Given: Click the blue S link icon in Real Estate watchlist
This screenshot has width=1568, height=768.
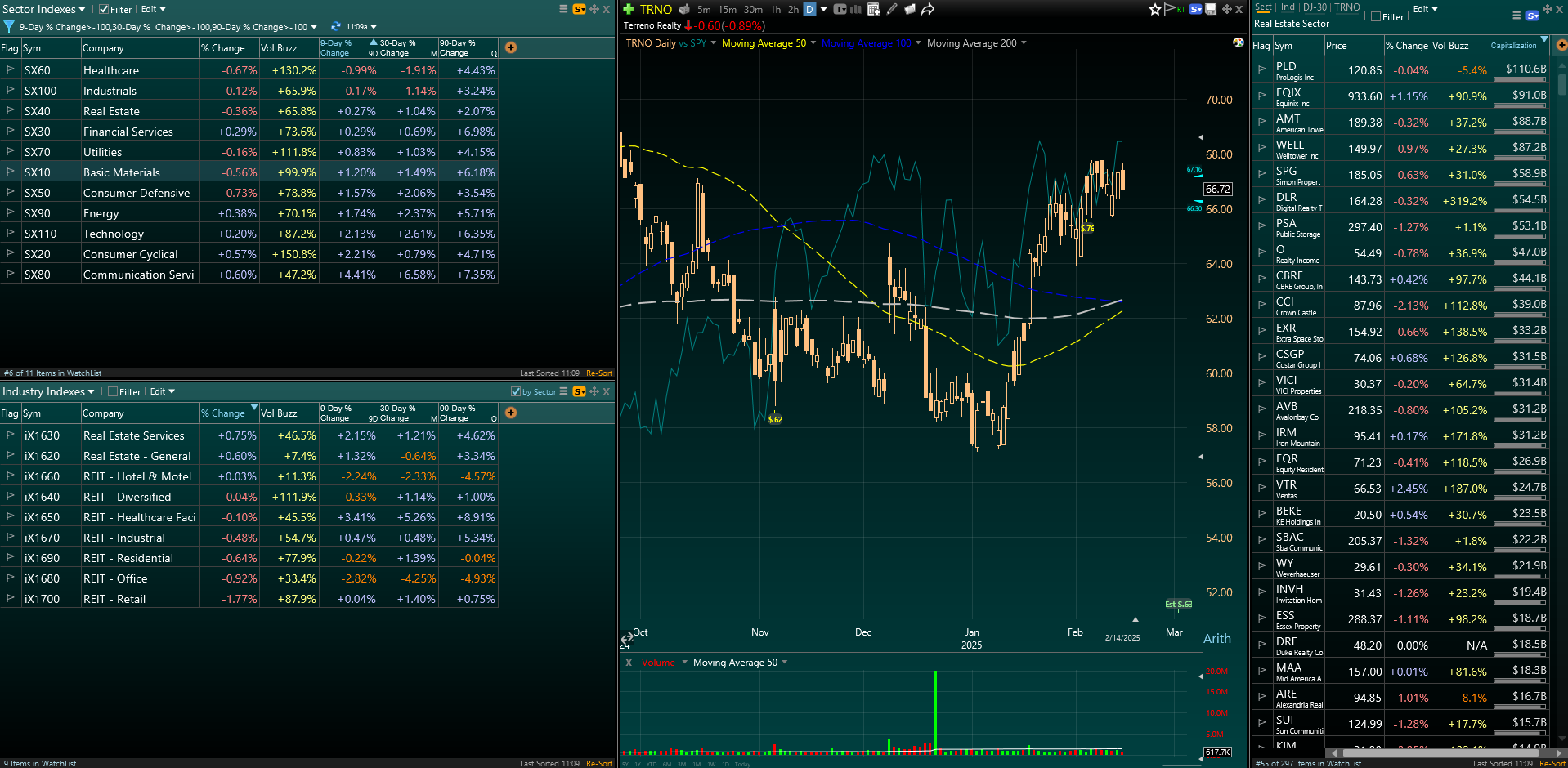Looking at the screenshot, I should point(1532,15).
